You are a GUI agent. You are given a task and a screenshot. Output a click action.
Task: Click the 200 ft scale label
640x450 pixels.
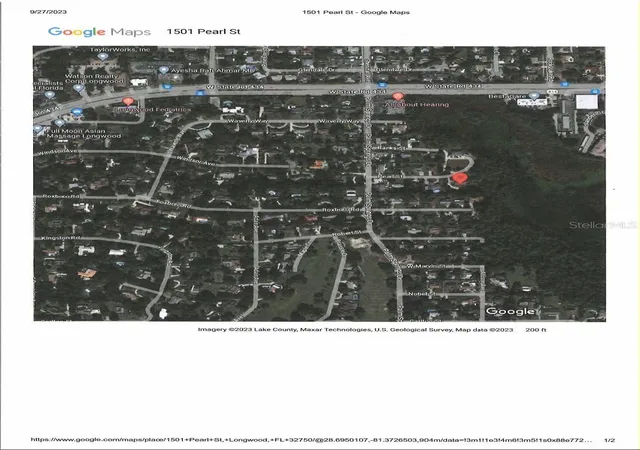(536, 330)
